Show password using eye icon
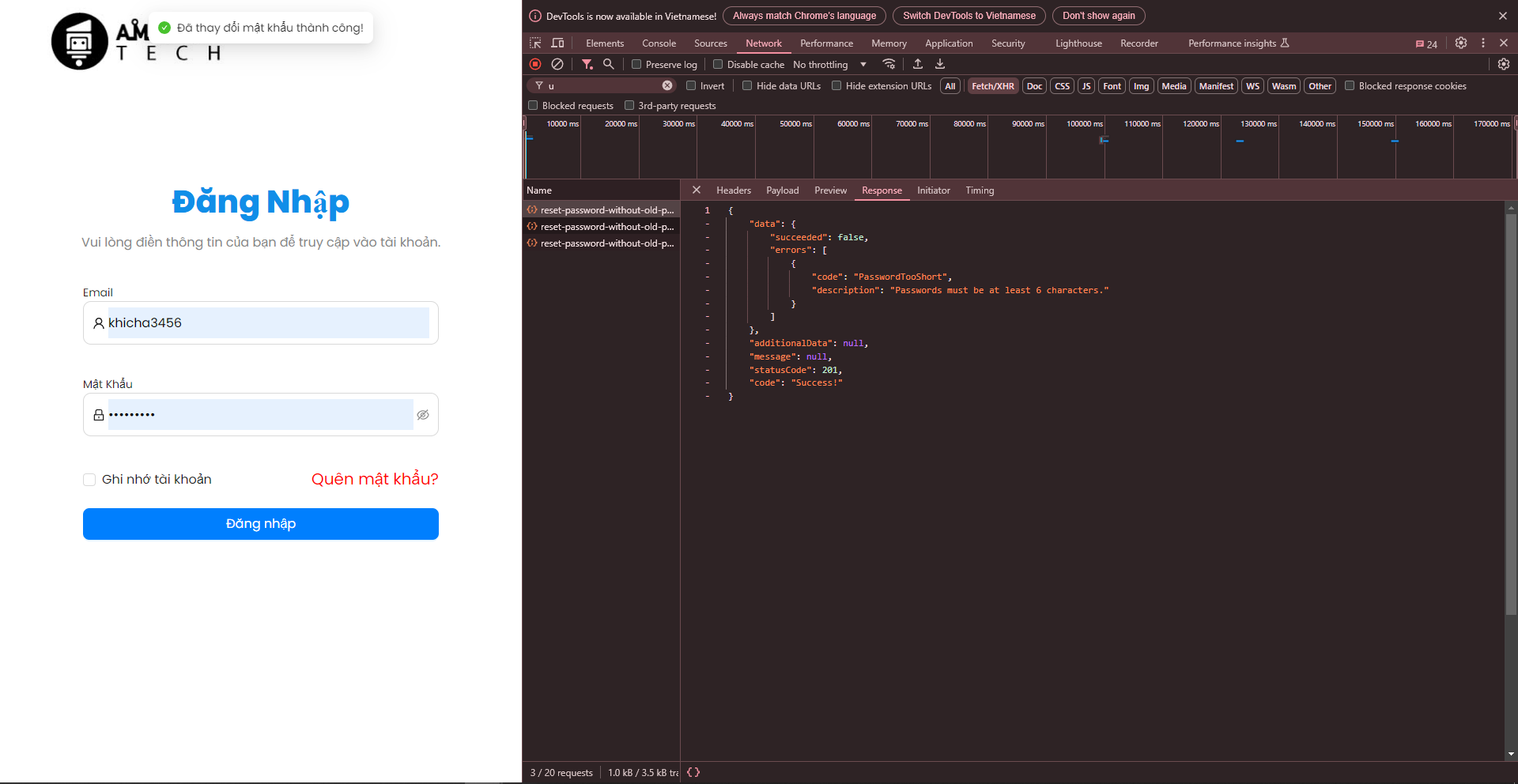Viewport: 1518px width, 784px height. coord(423,415)
